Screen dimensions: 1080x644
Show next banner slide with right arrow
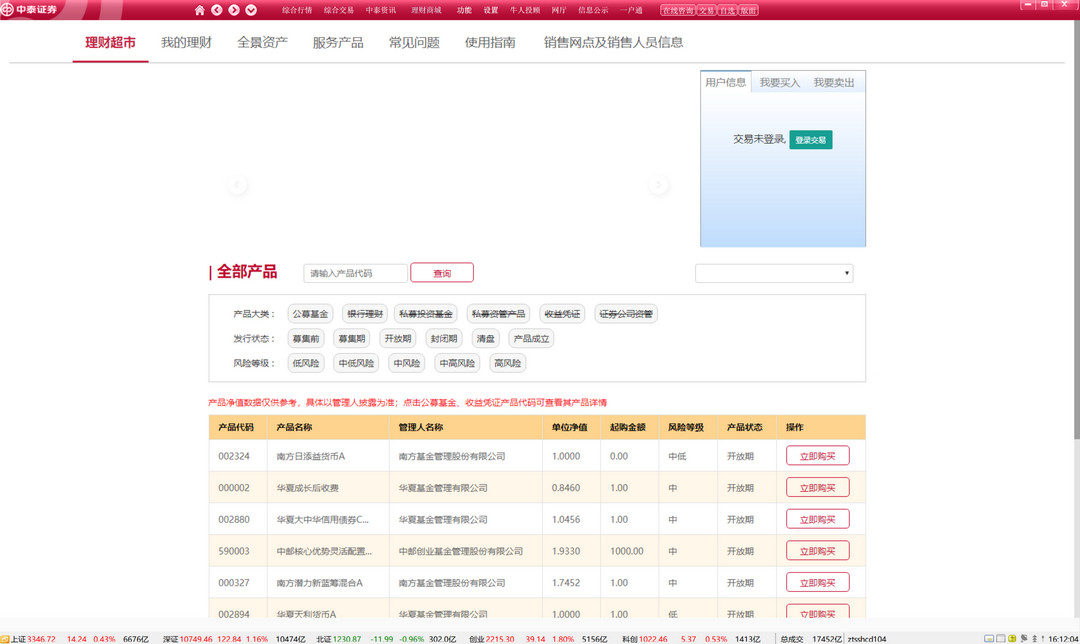coord(658,185)
